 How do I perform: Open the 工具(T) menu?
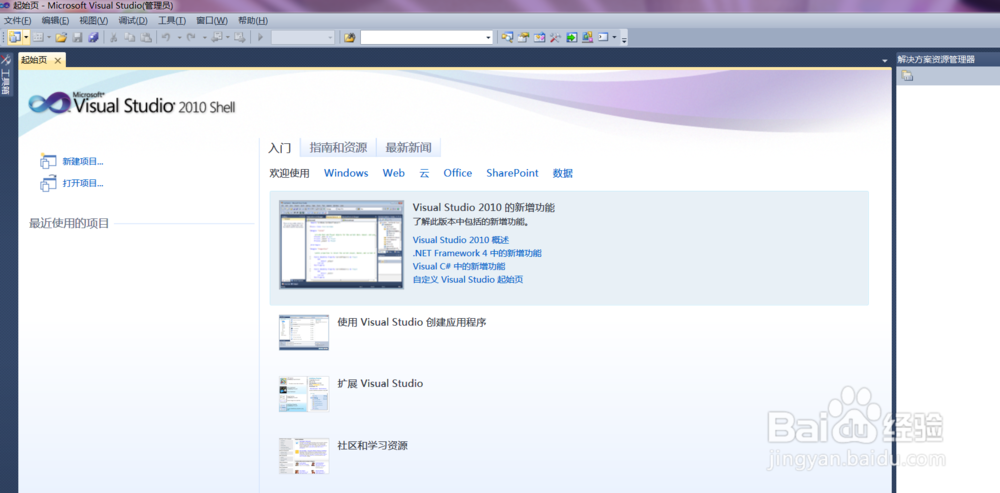pos(172,20)
